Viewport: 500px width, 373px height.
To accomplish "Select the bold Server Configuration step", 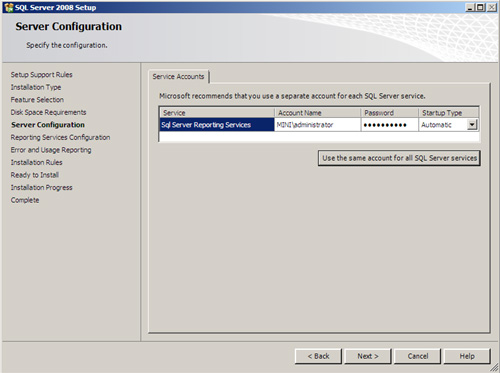I will tap(48, 125).
